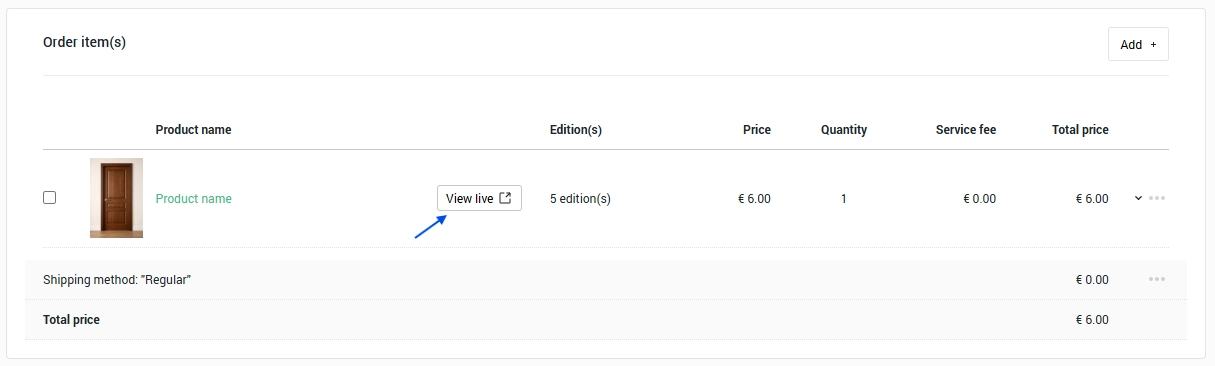Open the shipping method three-dots menu
This screenshot has width=1215, height=366.
(x=1157, y=279)
